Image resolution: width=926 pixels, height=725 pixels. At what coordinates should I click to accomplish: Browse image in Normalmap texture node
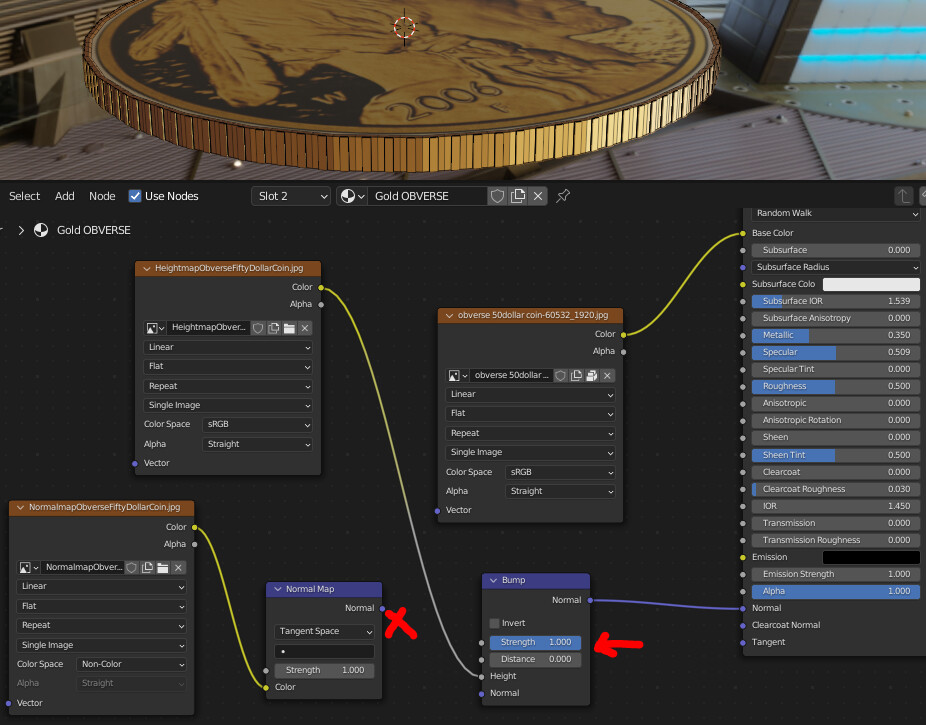(x=28, y=567)
